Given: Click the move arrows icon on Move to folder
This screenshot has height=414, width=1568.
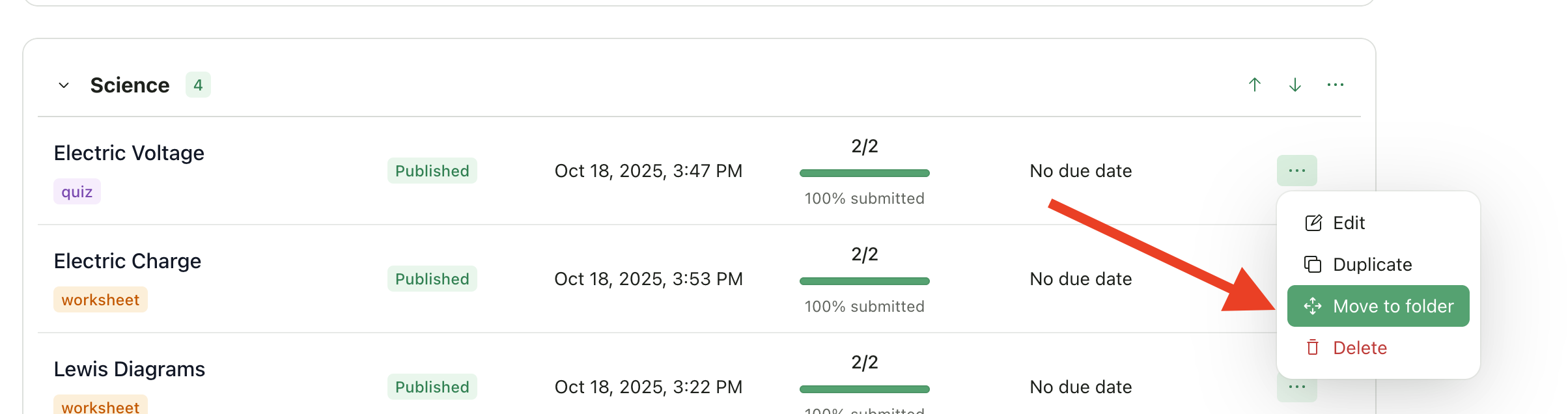Looking at the screenshot, I should [x=1312, y=306].
